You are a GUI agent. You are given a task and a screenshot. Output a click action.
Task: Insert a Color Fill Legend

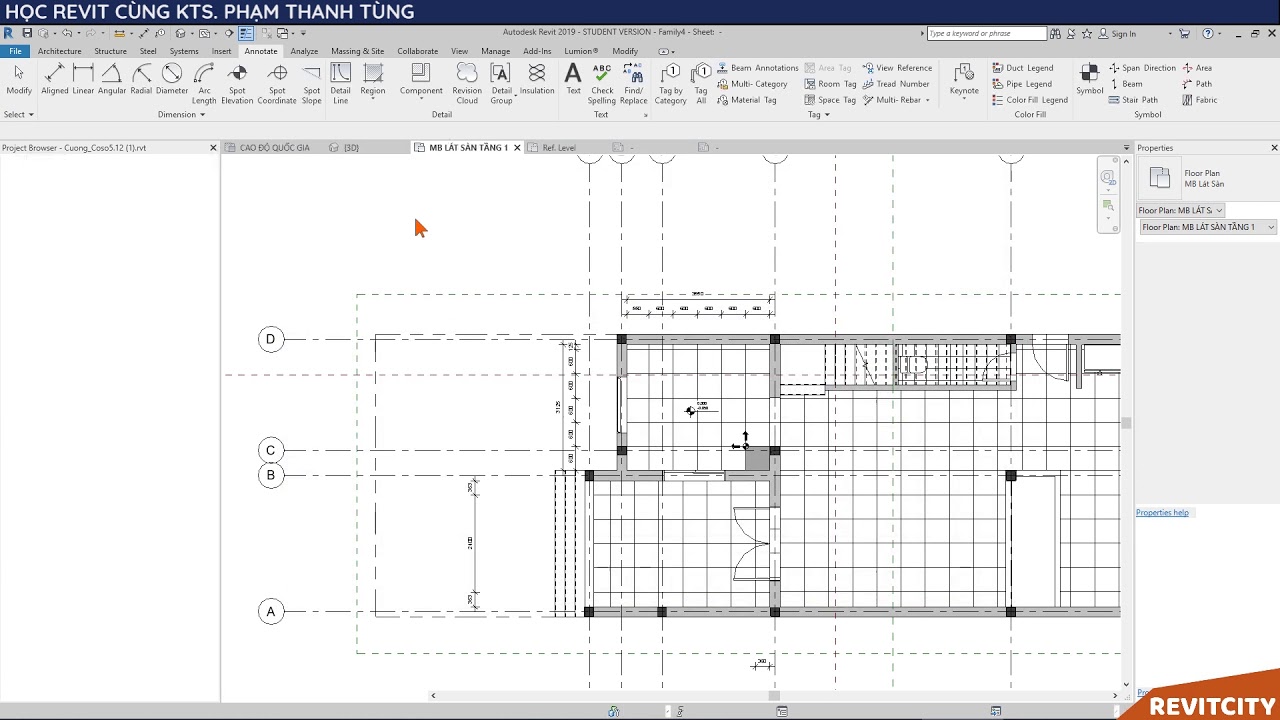1030,100
